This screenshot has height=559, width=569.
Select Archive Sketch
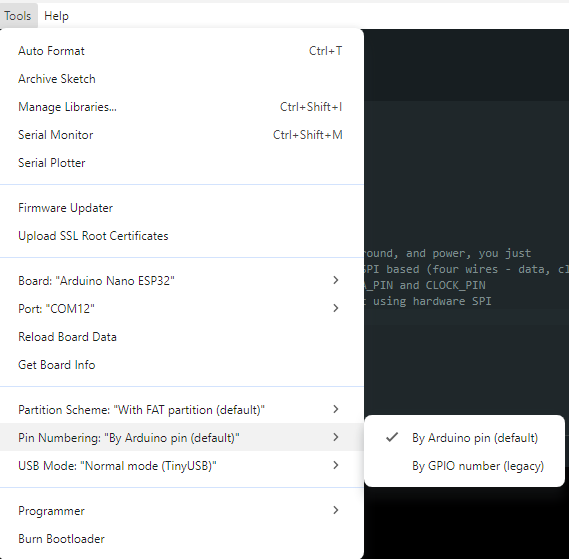181,79
